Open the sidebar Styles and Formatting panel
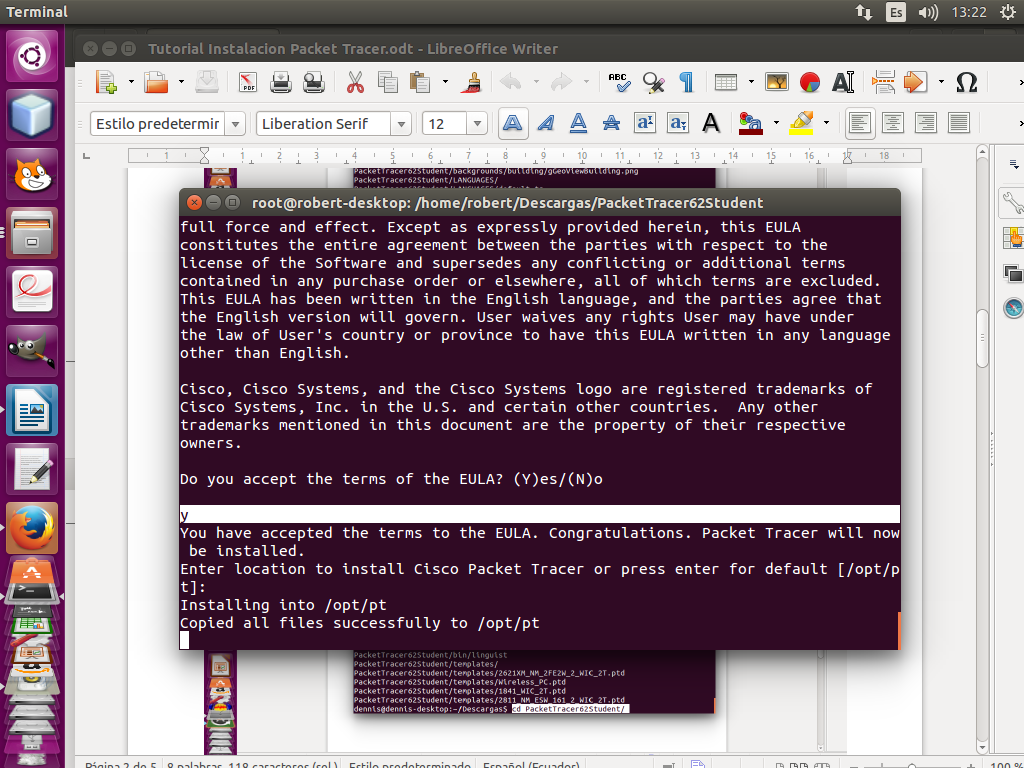This screenshot has height=768, width=1024. click(x=1014, y=238)
